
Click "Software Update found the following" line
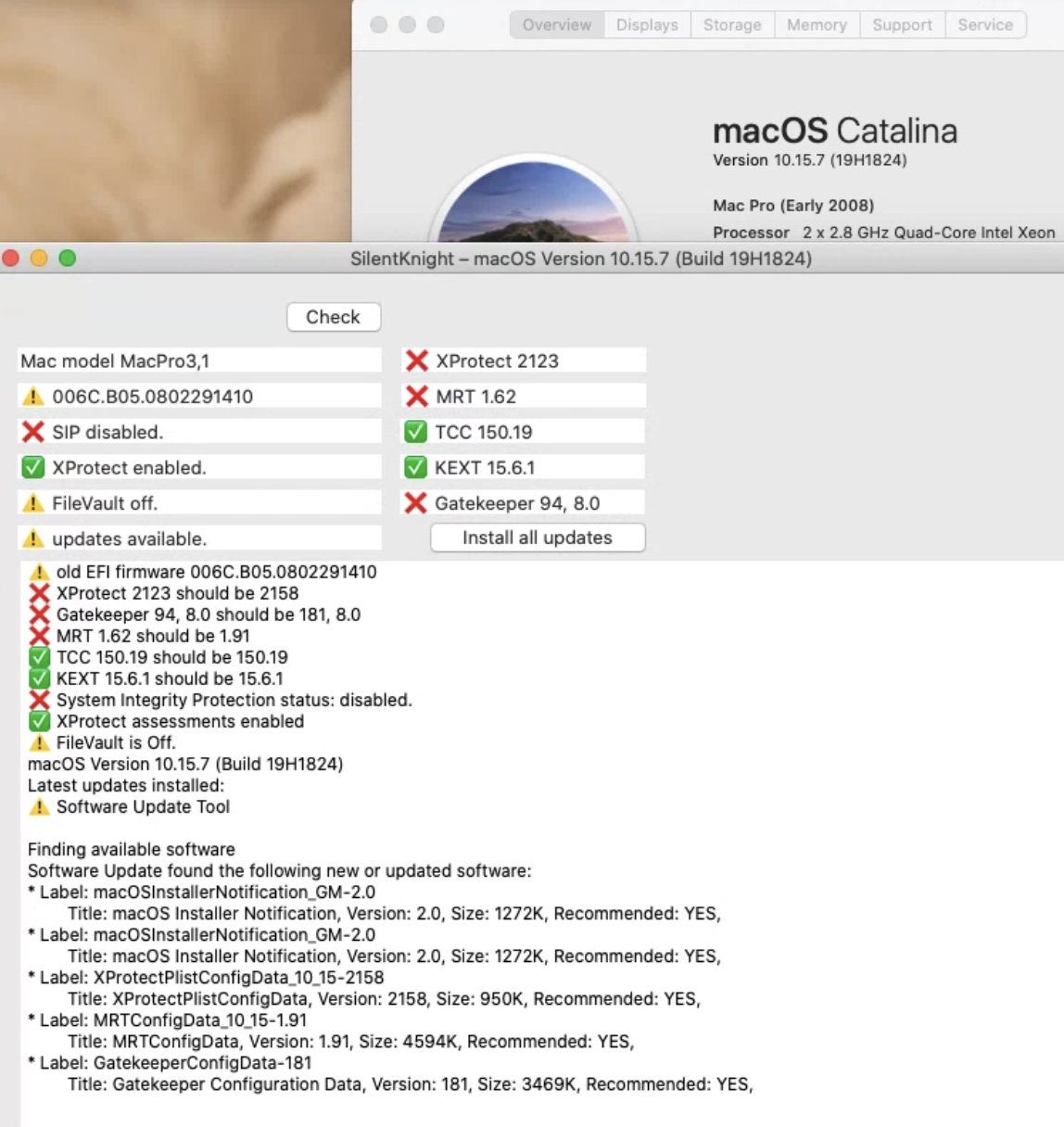click(280, 870)
